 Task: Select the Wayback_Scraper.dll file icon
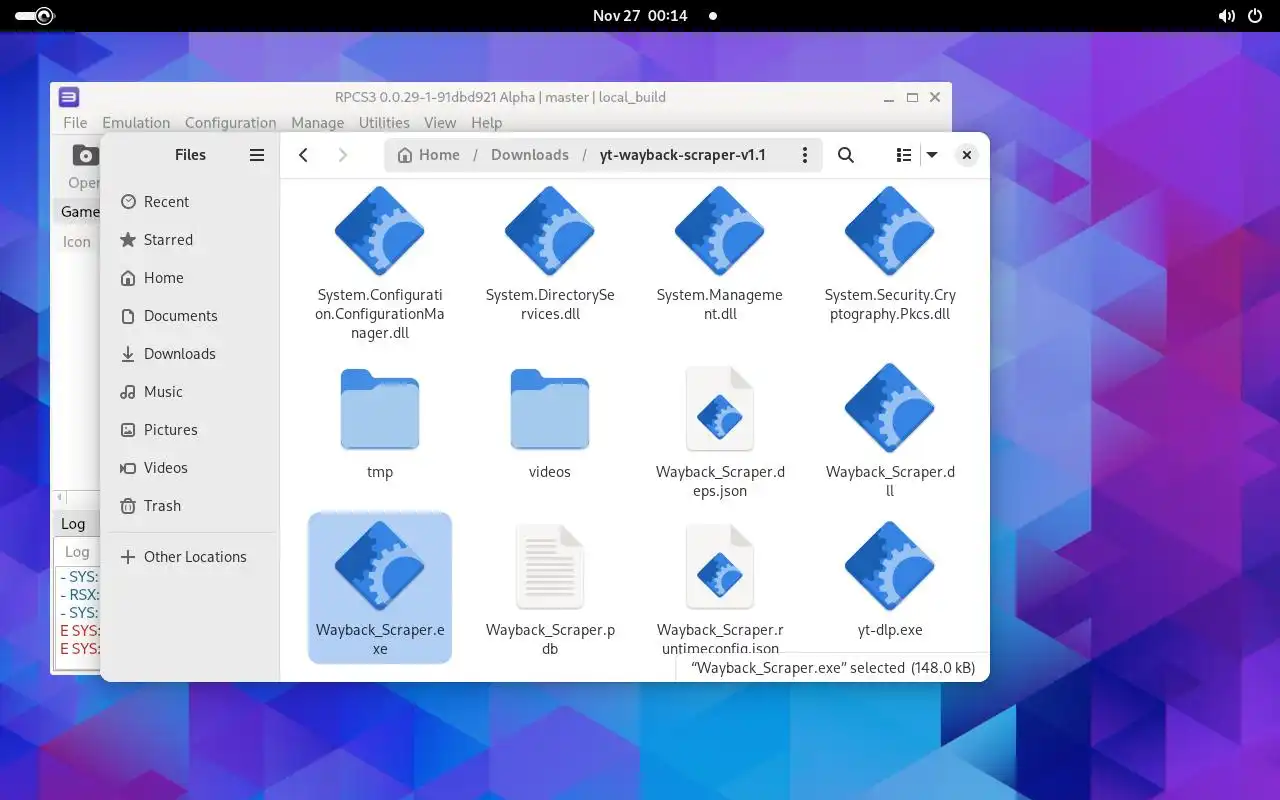click(890, 408)
